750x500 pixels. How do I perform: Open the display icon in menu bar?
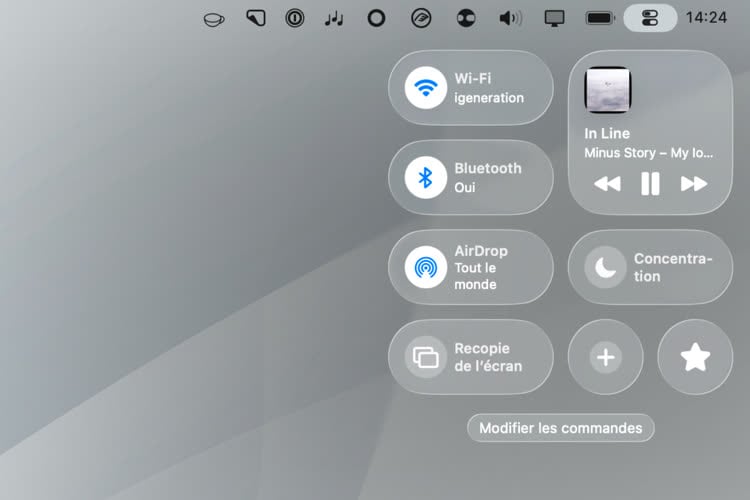tap(555, 18)
